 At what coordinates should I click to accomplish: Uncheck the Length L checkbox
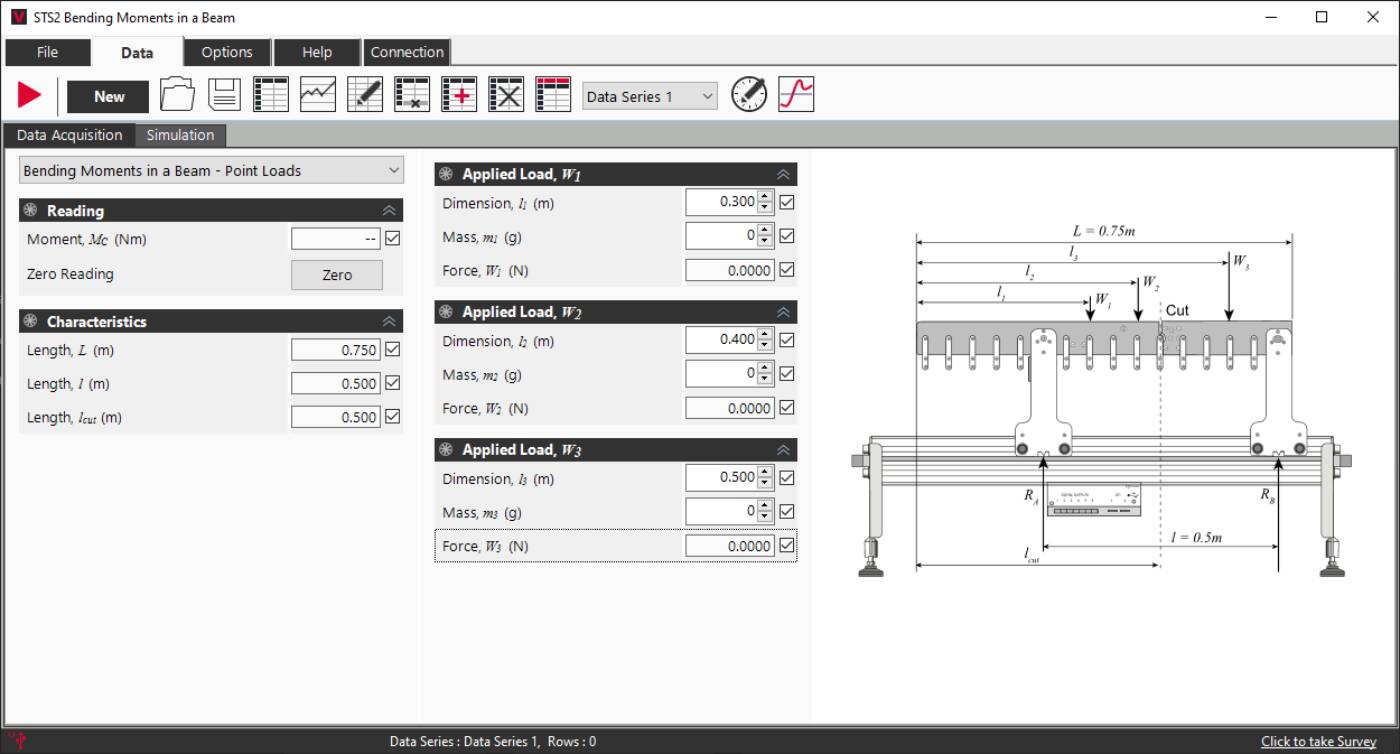tap(392, 349)
